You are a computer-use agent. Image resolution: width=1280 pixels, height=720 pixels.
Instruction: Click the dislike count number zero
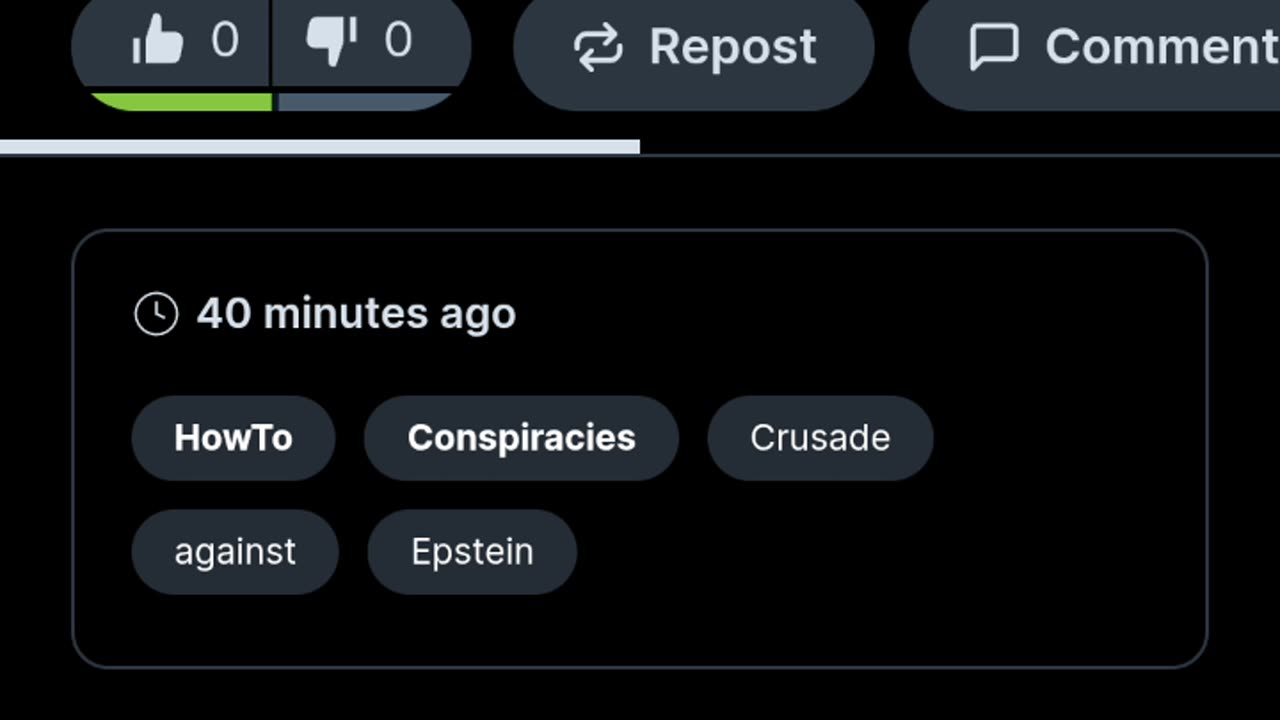[x=398, y=41]
